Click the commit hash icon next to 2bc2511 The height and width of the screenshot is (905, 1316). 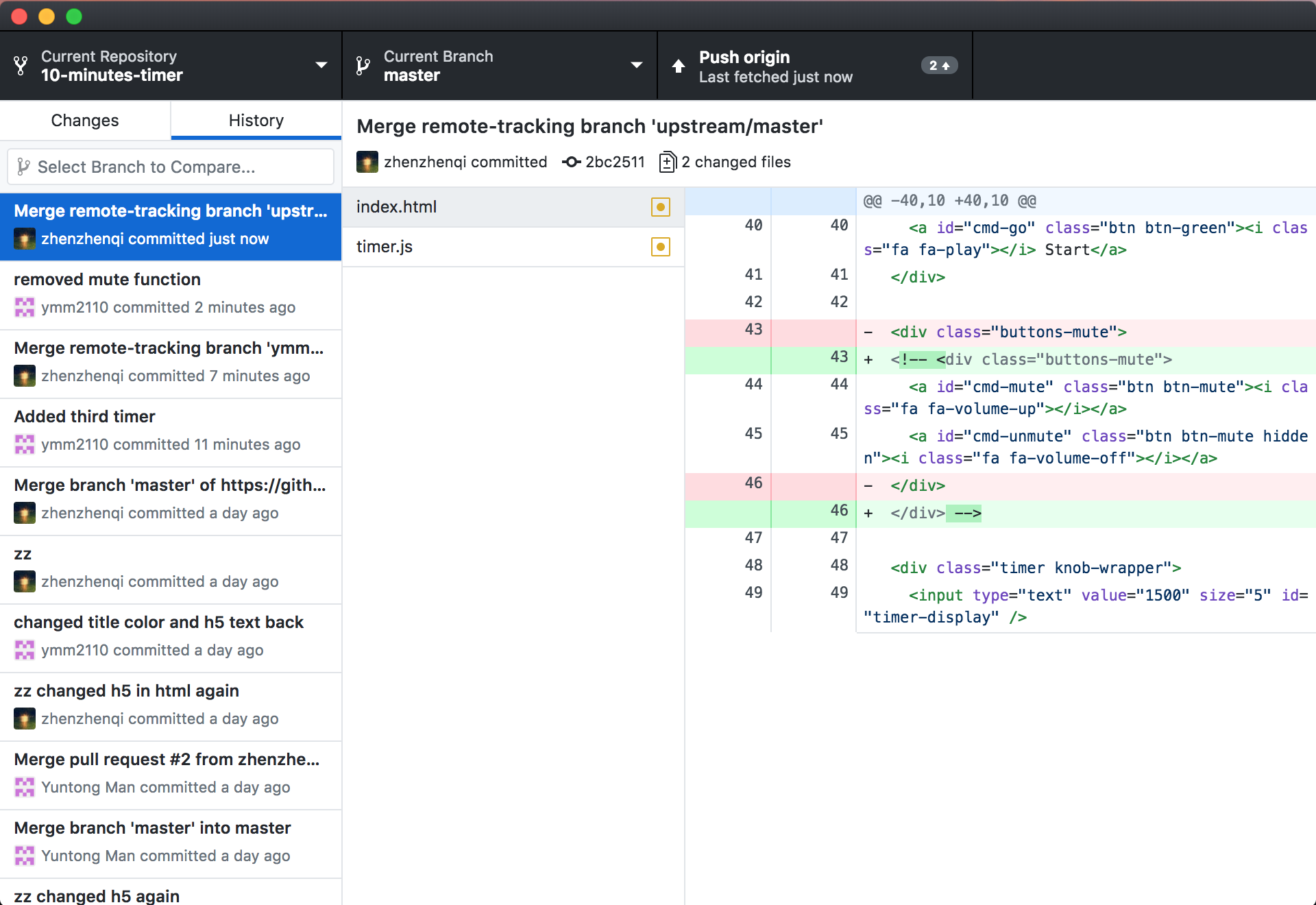[x=571, y=162]
